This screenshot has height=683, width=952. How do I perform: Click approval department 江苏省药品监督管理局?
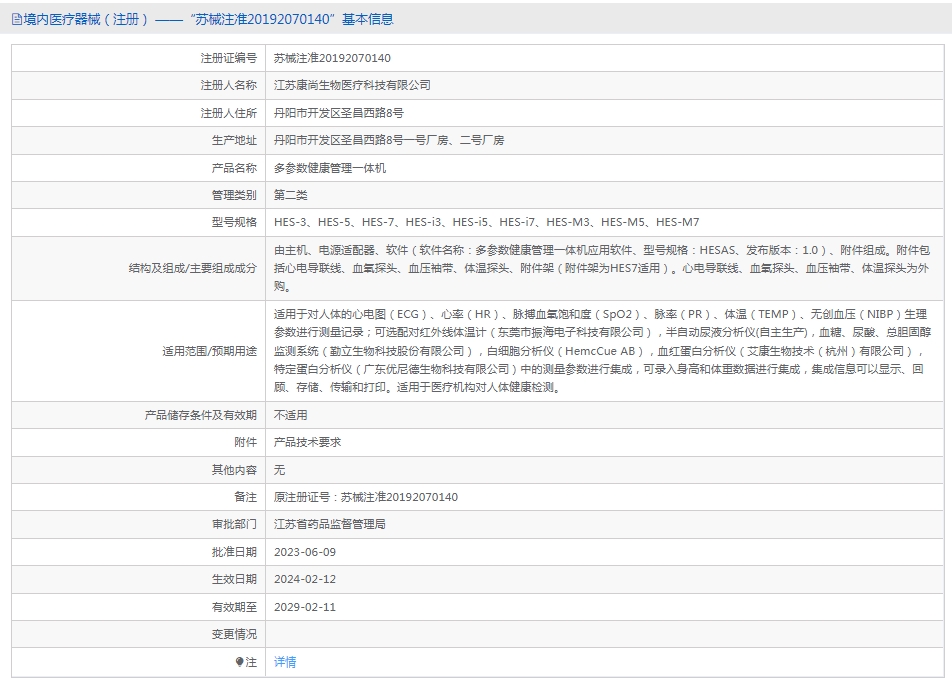330,525
